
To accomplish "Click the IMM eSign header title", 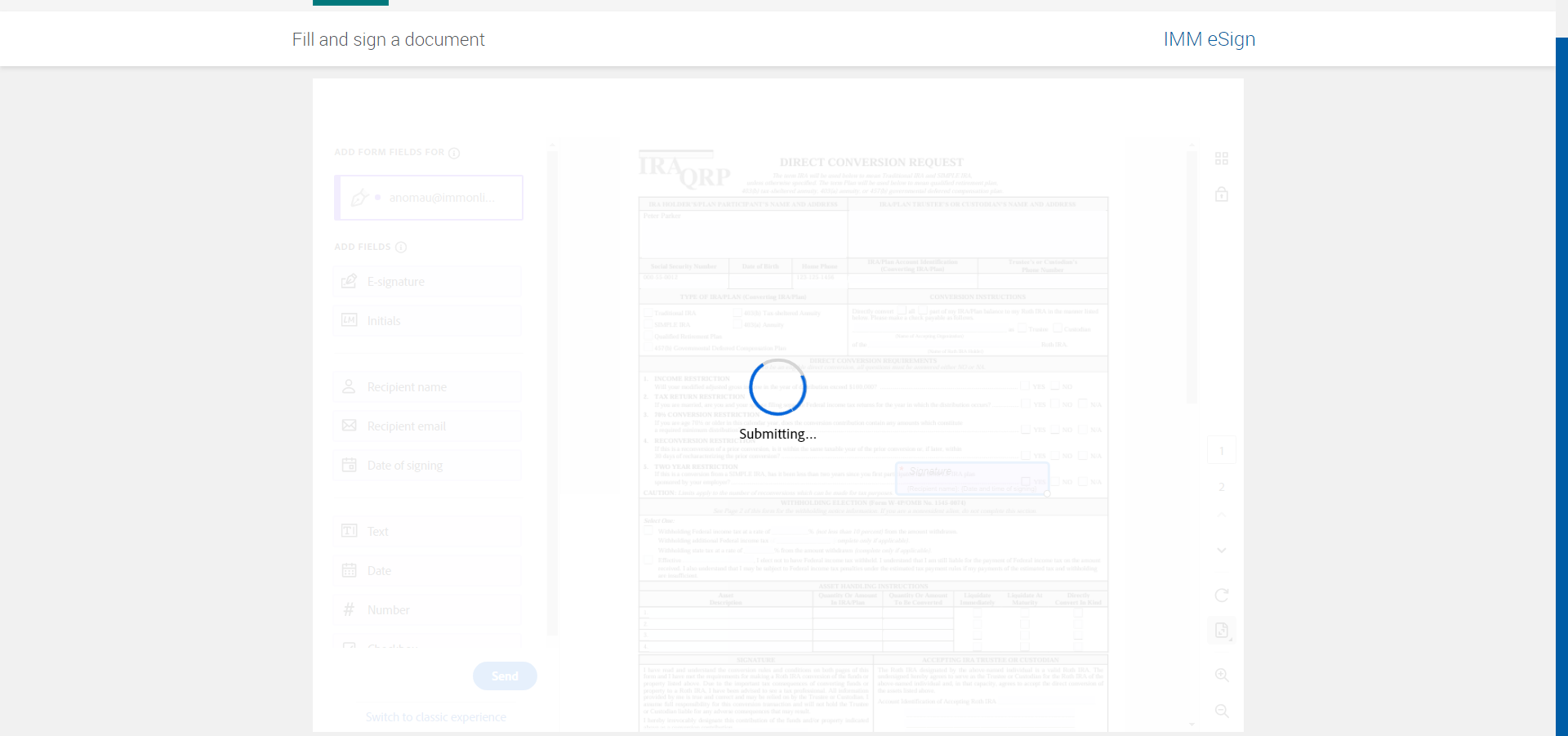I will pyautogui.click(x=1209, y=39).
